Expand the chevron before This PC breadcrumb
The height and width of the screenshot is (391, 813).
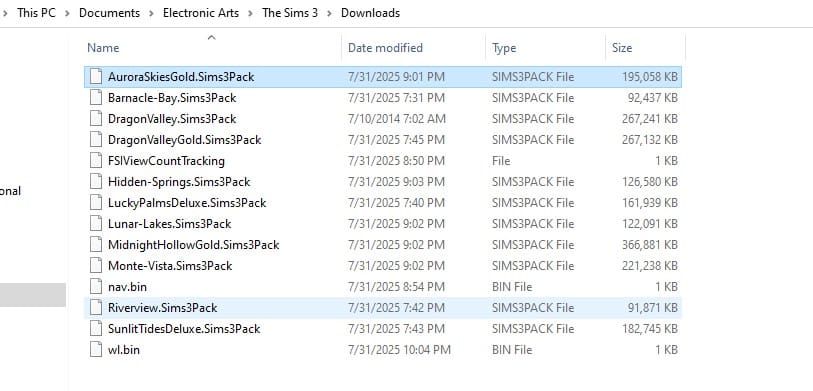pyautogui.click(x=5, y=13)
